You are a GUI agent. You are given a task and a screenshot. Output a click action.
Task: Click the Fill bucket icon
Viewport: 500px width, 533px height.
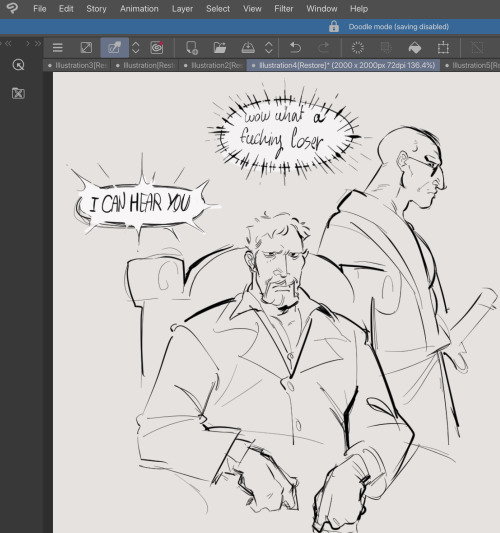point(415,48)
